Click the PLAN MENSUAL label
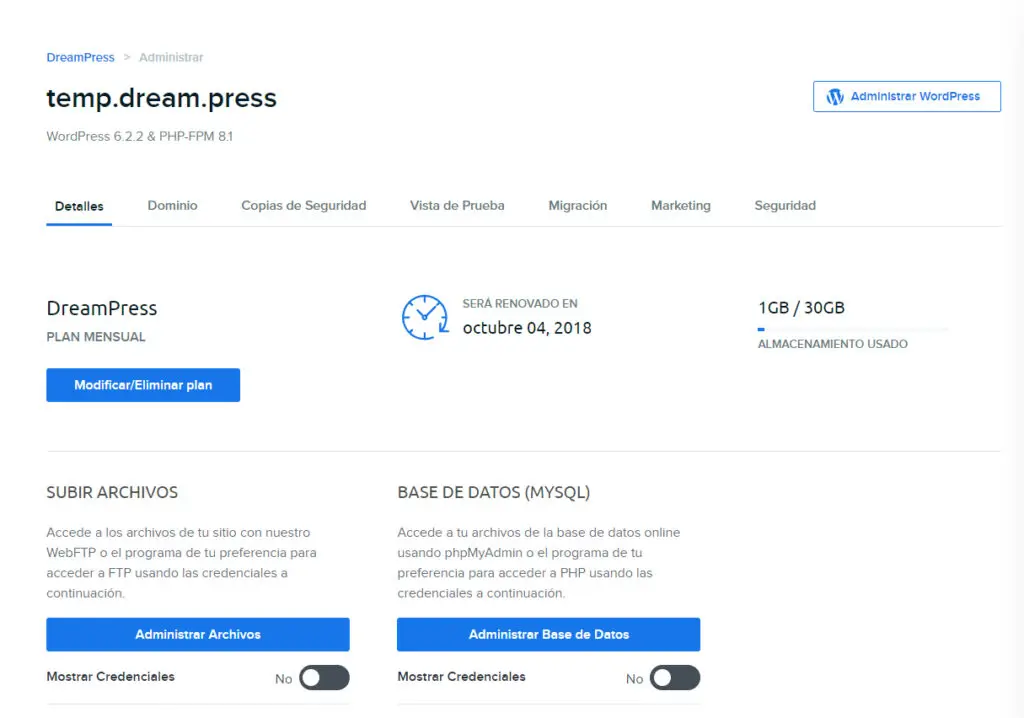The width and height of the screenshot is (1024, 718). pyautogui.click(x=96, y=337)
